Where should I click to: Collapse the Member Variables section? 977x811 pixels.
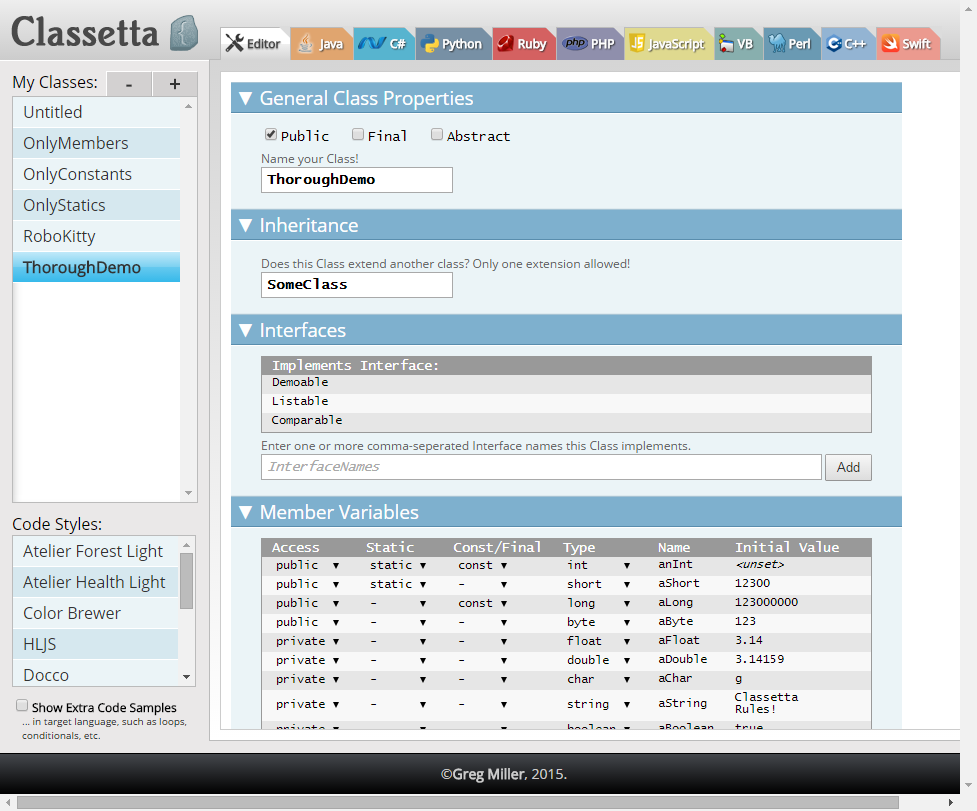click(x=245, y=511)
